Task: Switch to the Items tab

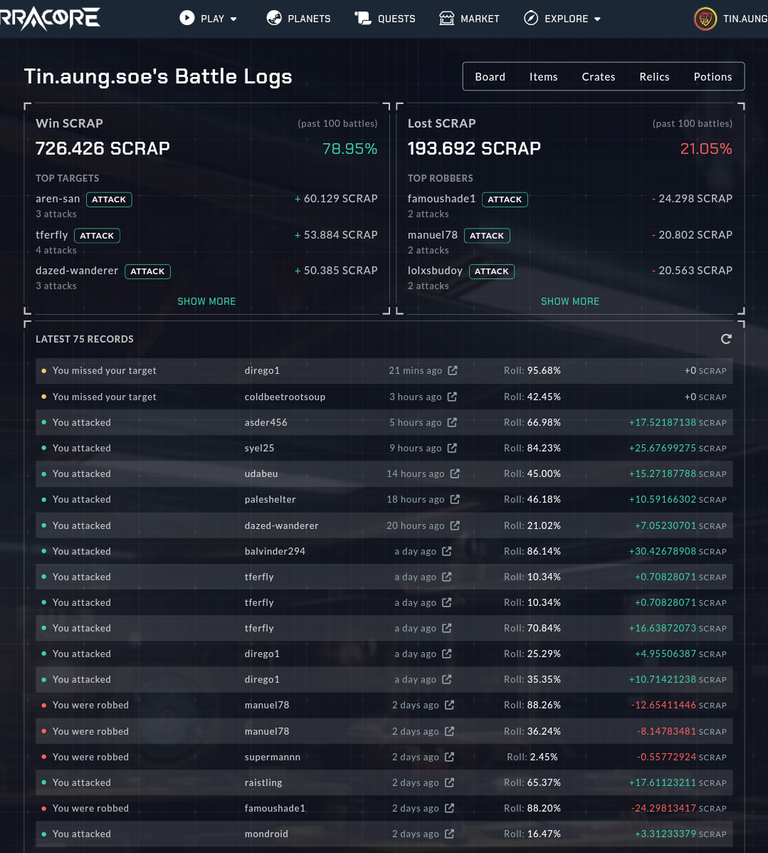Action: click(x=543, y=77)
